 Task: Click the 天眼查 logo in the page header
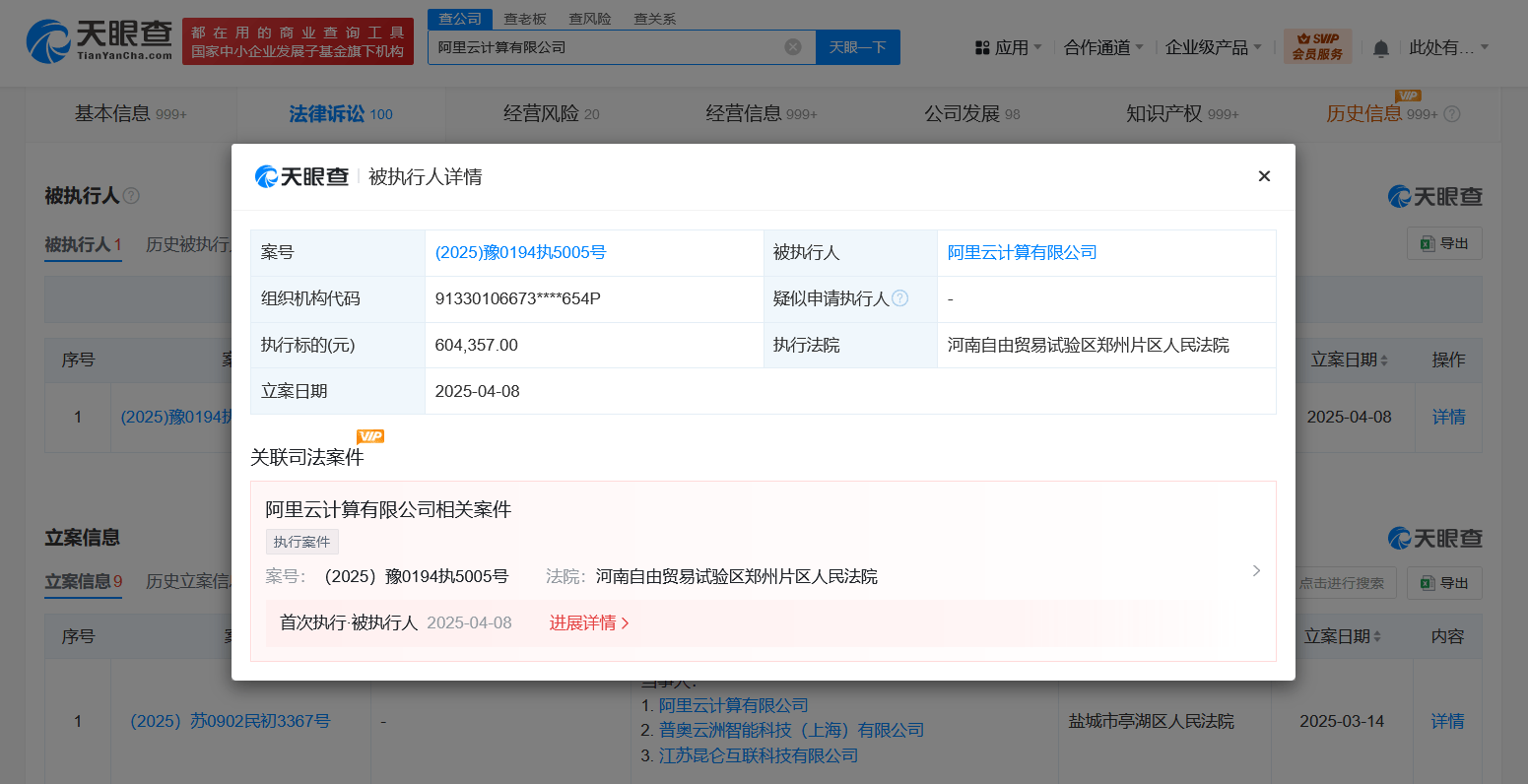point(99,40)
